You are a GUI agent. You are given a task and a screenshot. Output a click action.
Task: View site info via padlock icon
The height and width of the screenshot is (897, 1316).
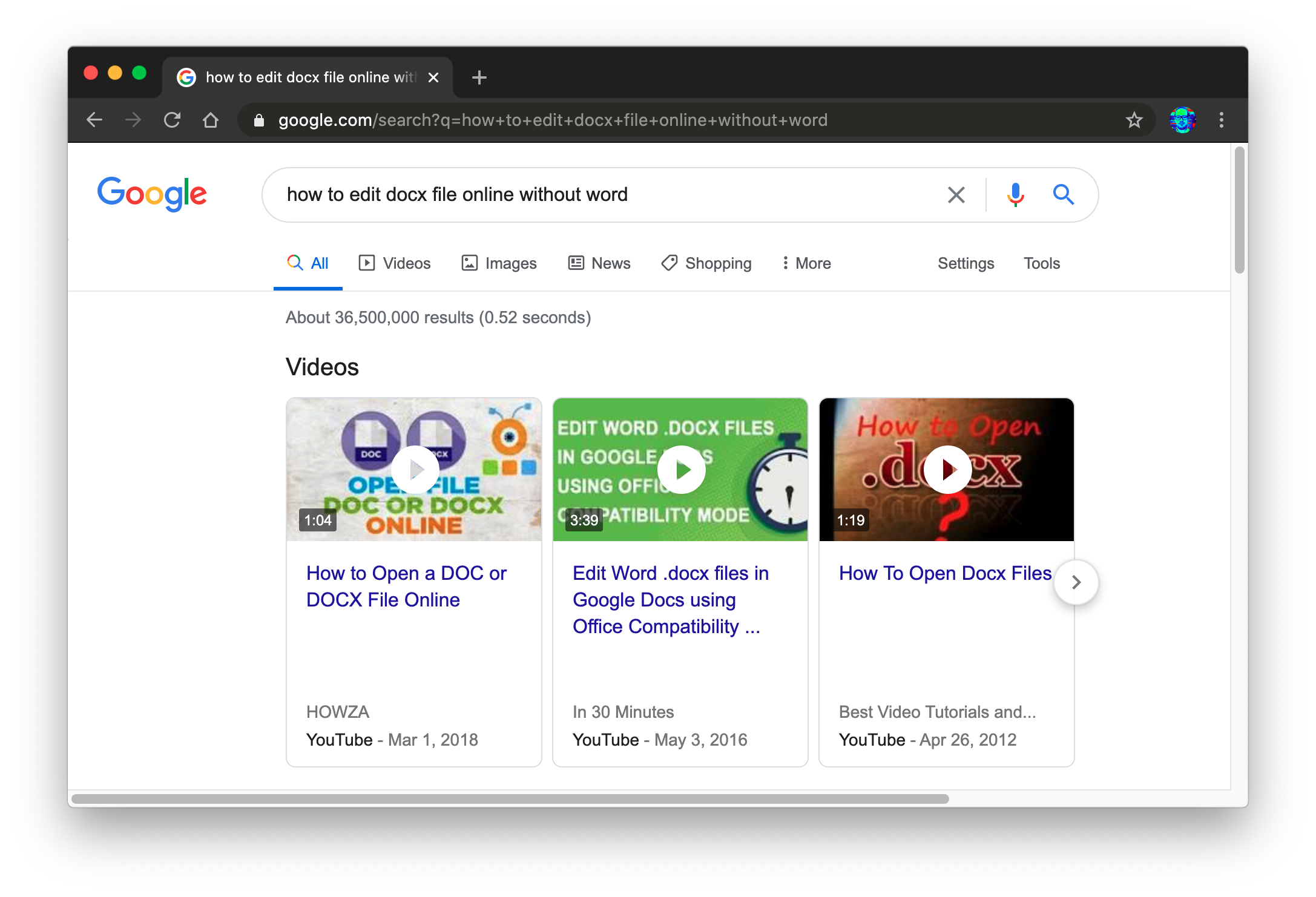coord(259,120)
